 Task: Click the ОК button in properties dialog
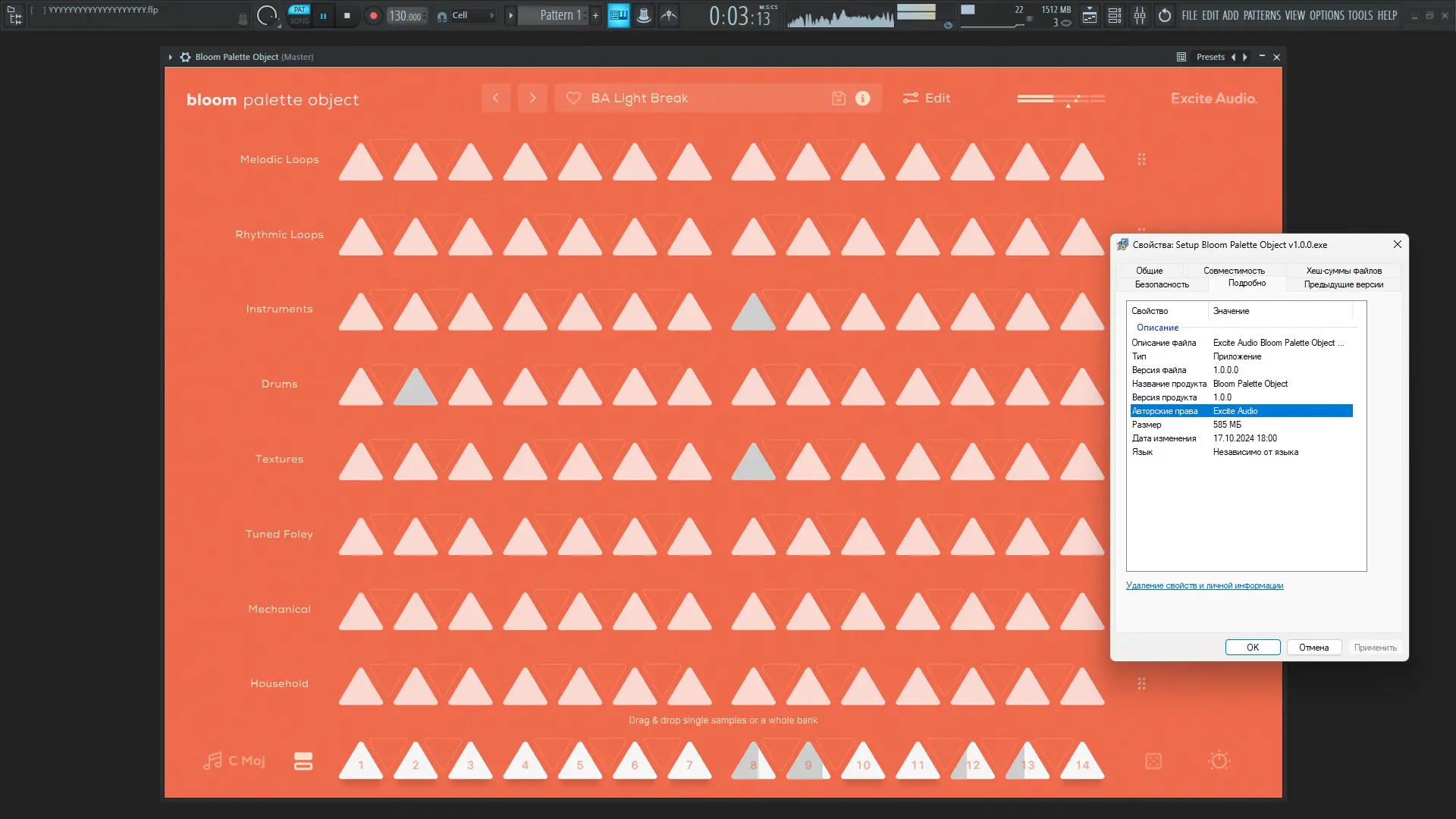tap(1252, 648)
